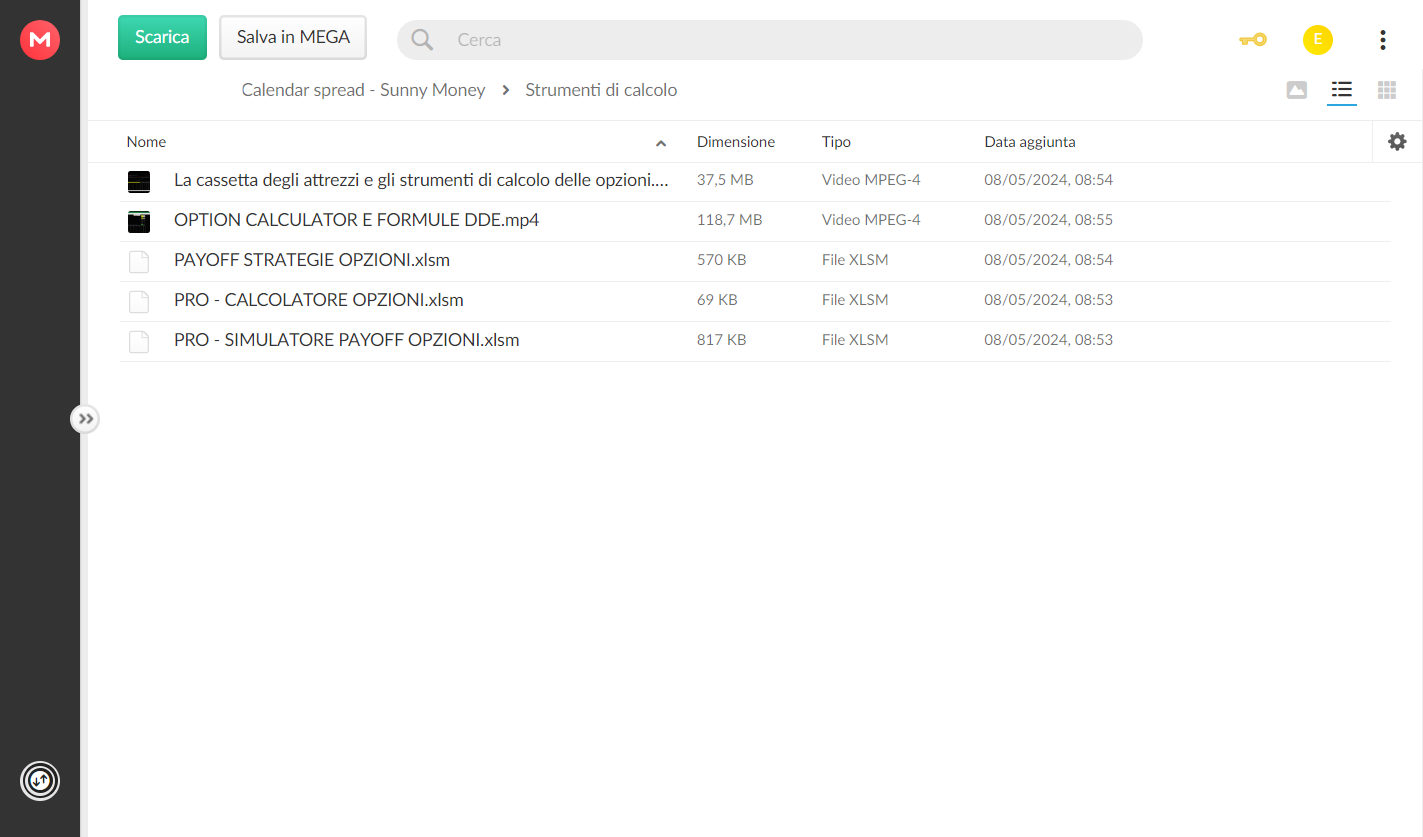Switch to grid thumbnail view toggle
The height and width of the screenshot is (837, 1423).
tap(1386, 90)
